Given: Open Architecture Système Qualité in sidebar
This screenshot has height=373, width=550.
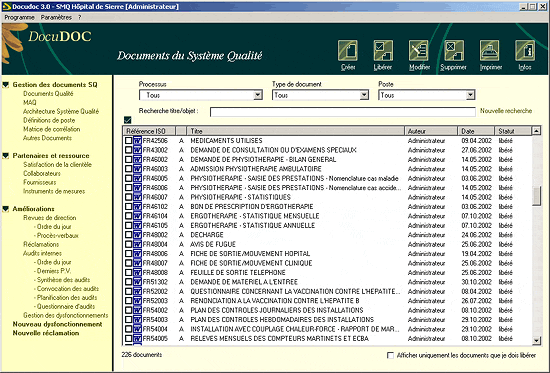Looking at the screenshot, I should pyautogui.click(x=61, y=112).
